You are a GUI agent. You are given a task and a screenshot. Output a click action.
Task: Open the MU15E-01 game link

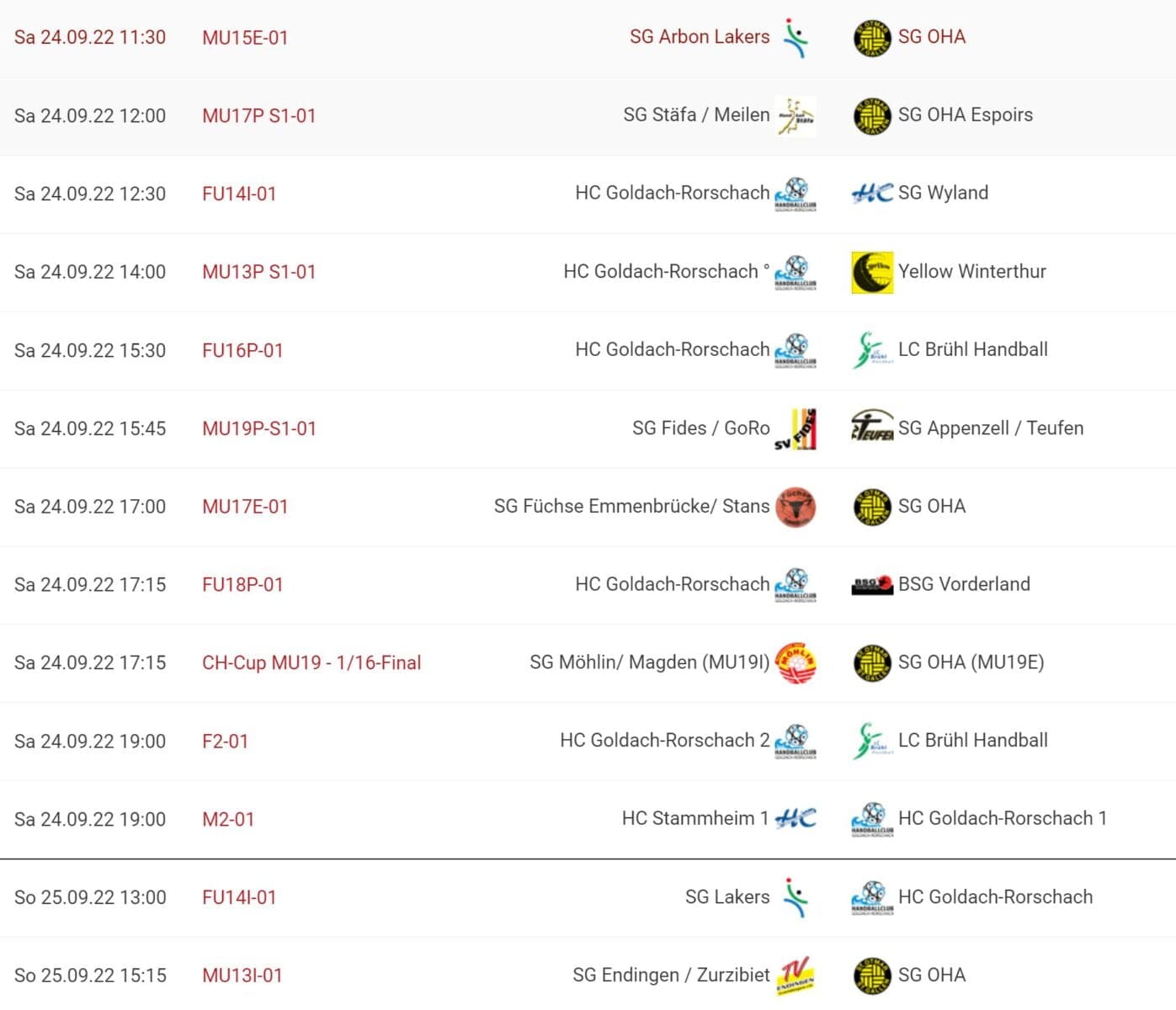pos(245,38)
